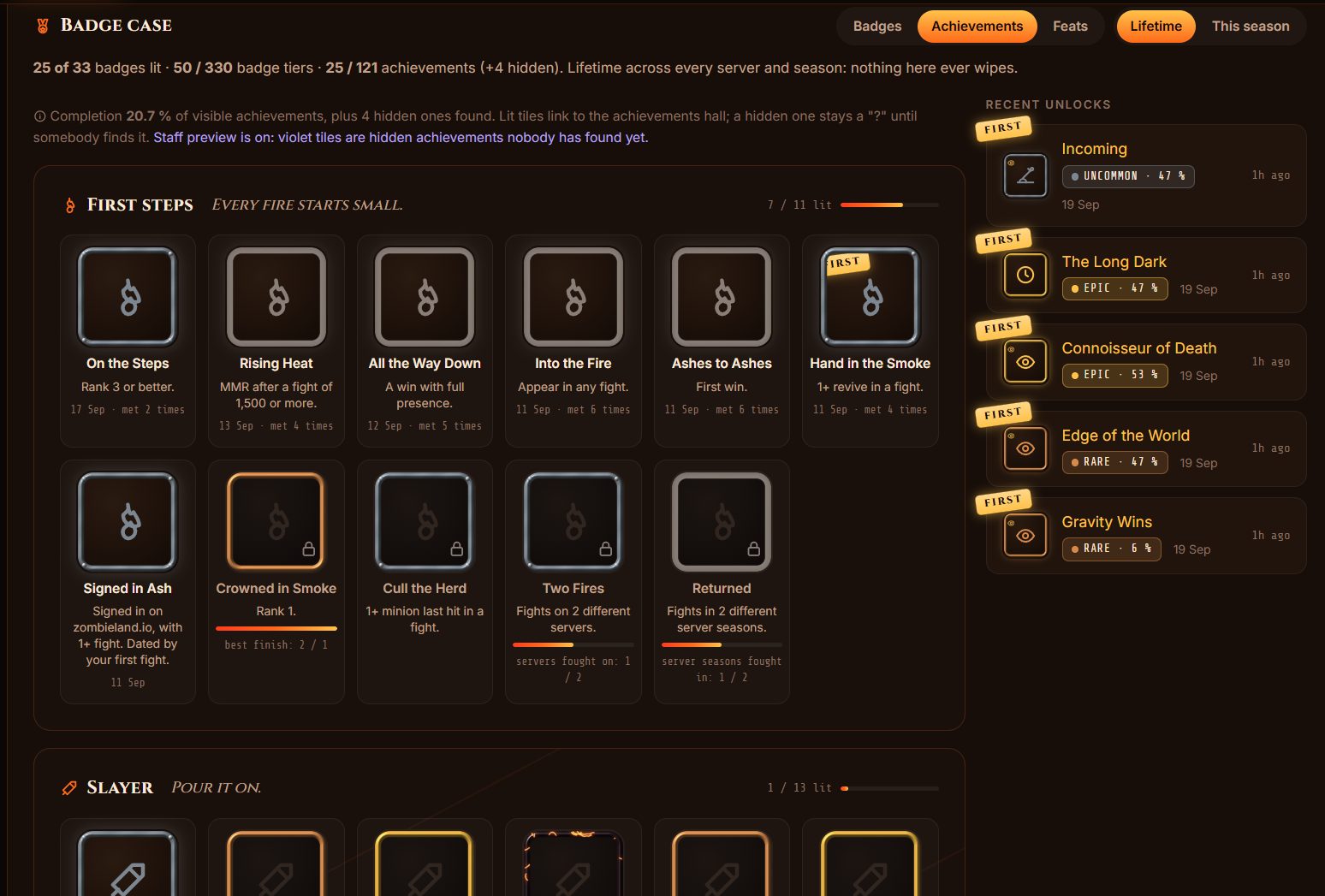Screen dimensions: 1325x896
Task: Open the Incoming recent unlock title
Action: [1094, 149]
